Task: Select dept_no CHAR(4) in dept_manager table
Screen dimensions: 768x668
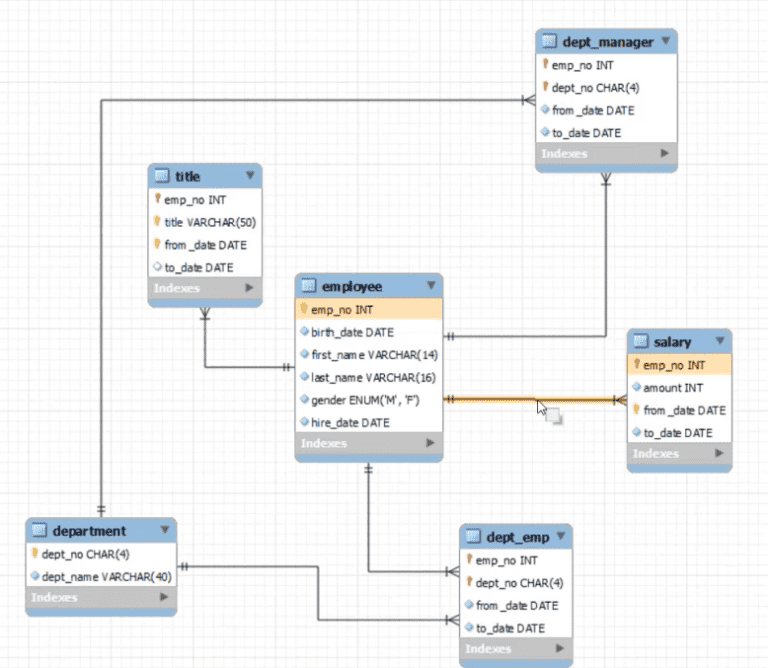Action: 606,88
